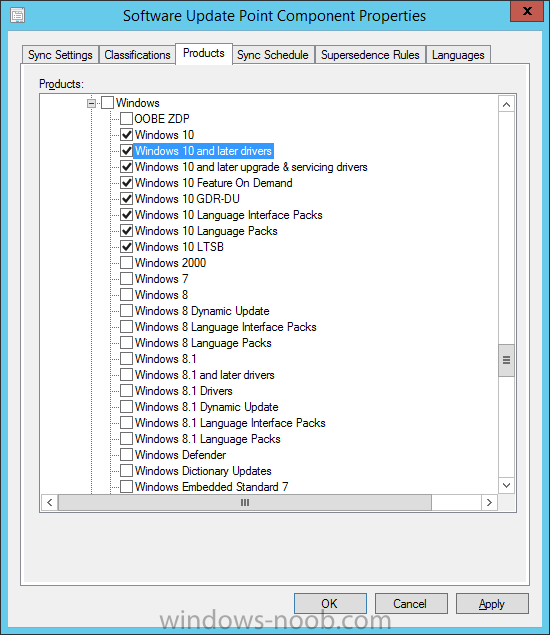Select the 'Windows 8.1 Dynamic Update' label
The height and width of the screenshot is (635, 550).
(207, 407)
